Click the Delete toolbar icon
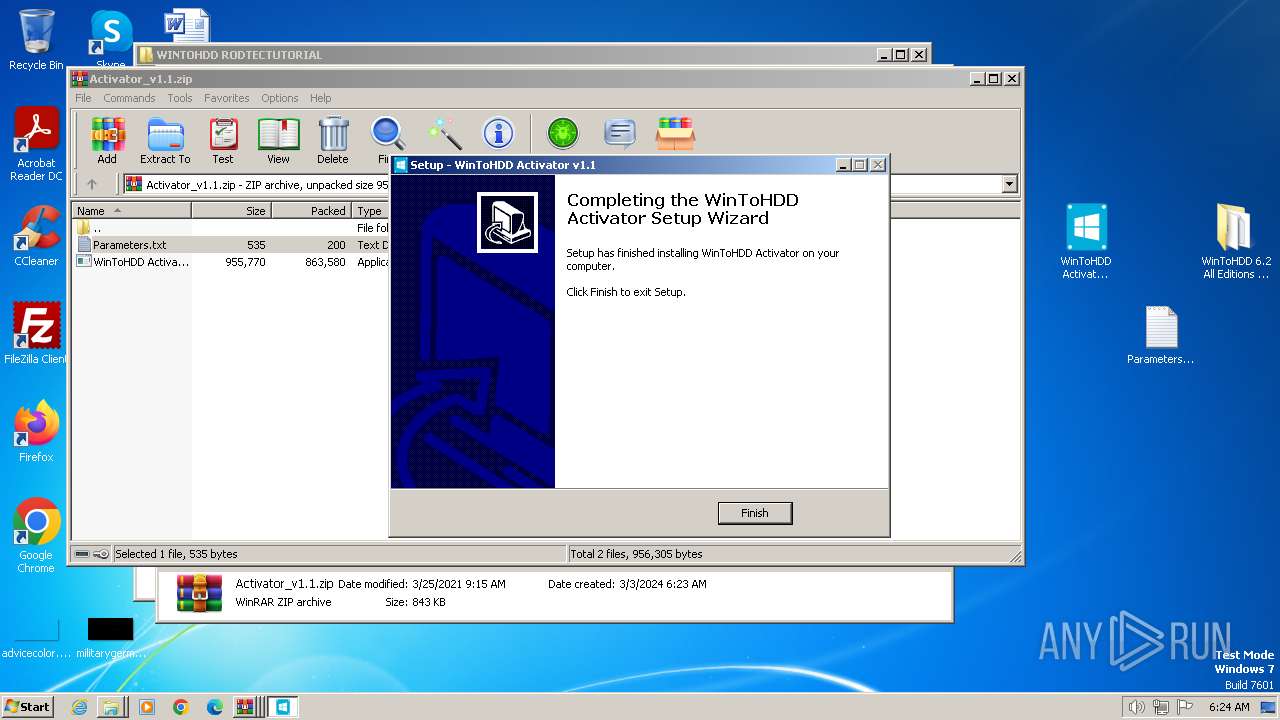This screenshot has width=1280, height=720. pos(333,140)
